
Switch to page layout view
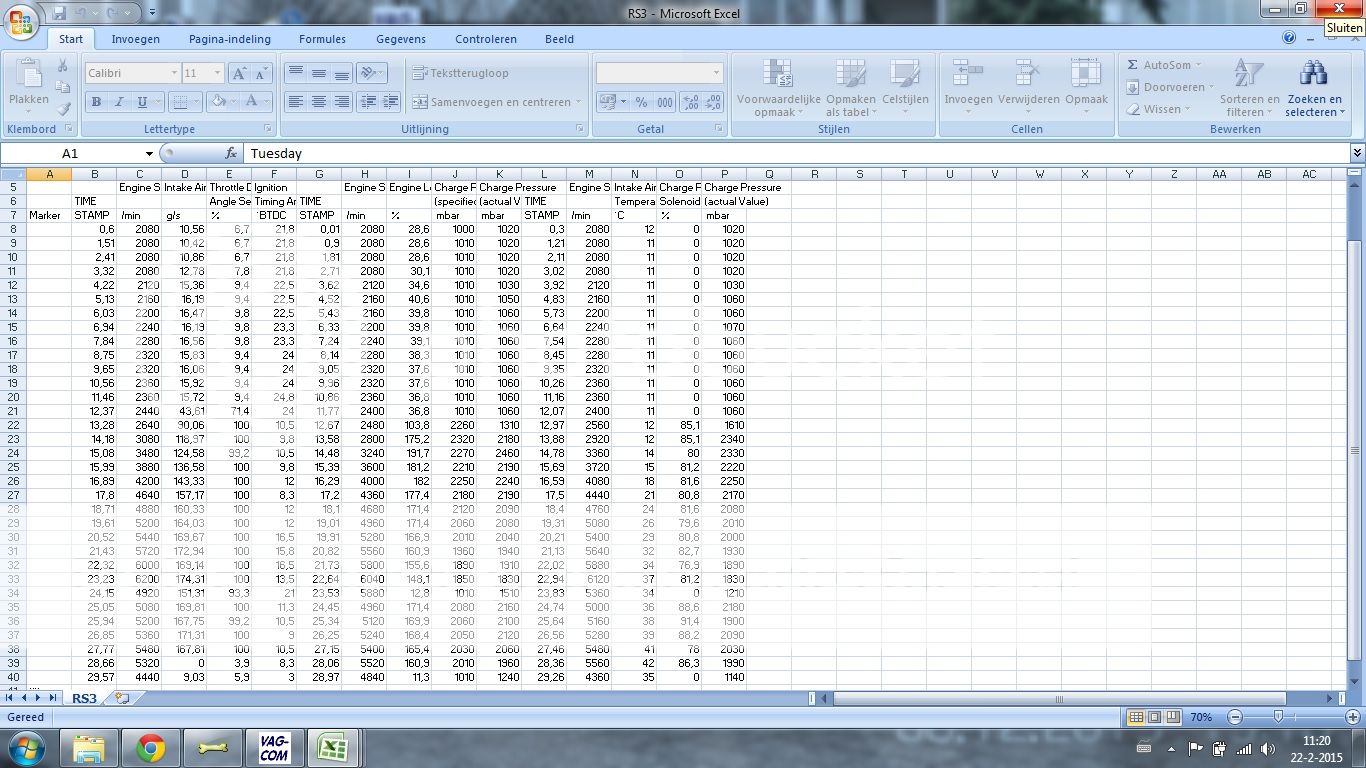tap(1154, 717)
